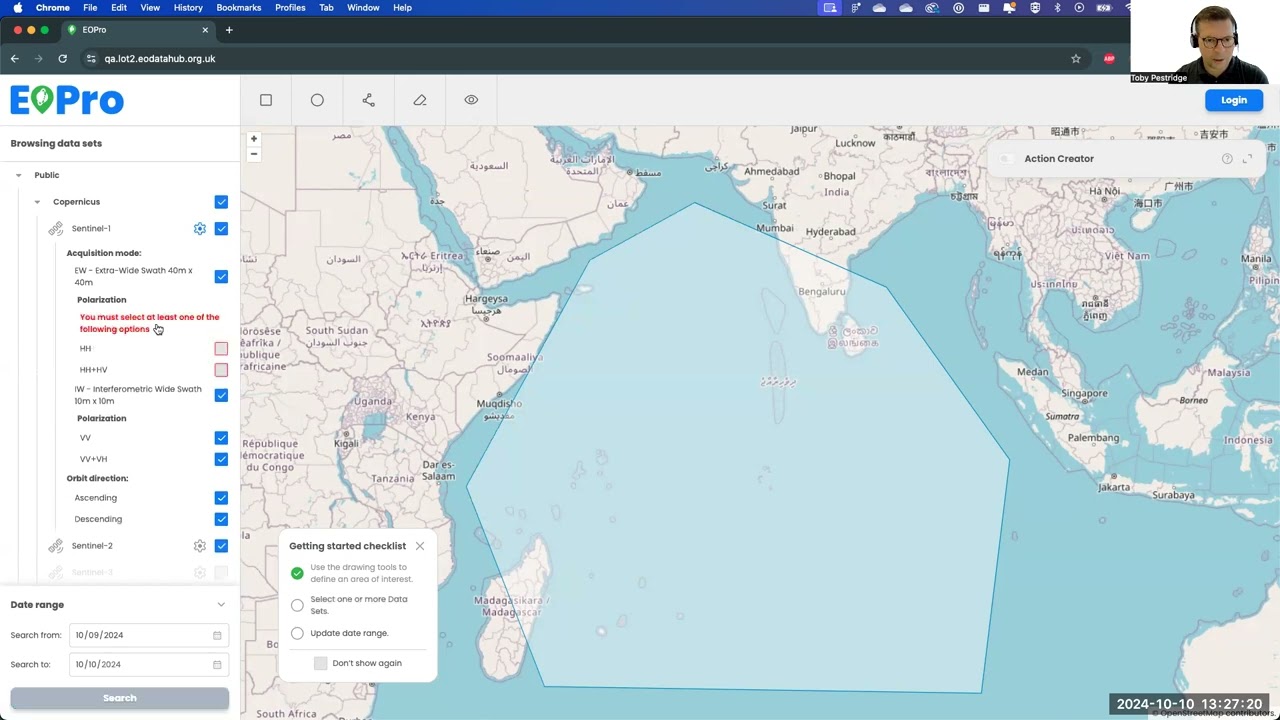Open the Action Creator help icon
Image resolution: width=1280 pixels, height=720 pixels.
click(1227, 159)
